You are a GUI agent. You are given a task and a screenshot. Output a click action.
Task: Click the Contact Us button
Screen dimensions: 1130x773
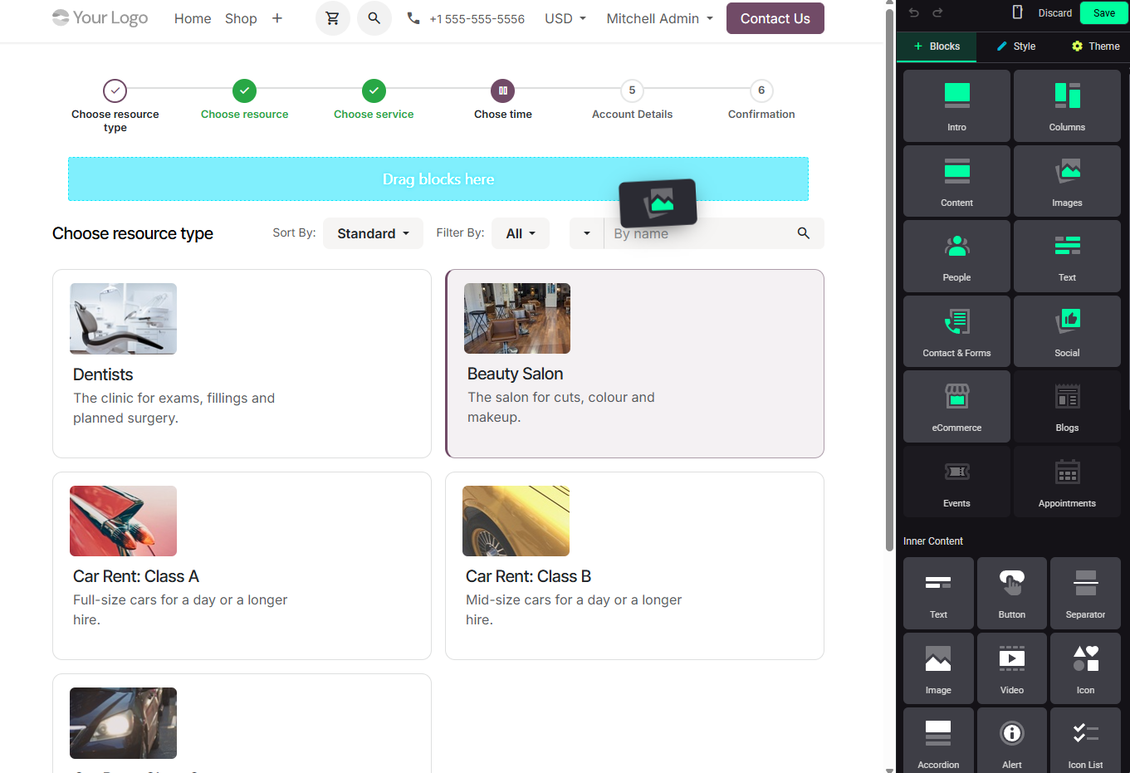[775, 19]
